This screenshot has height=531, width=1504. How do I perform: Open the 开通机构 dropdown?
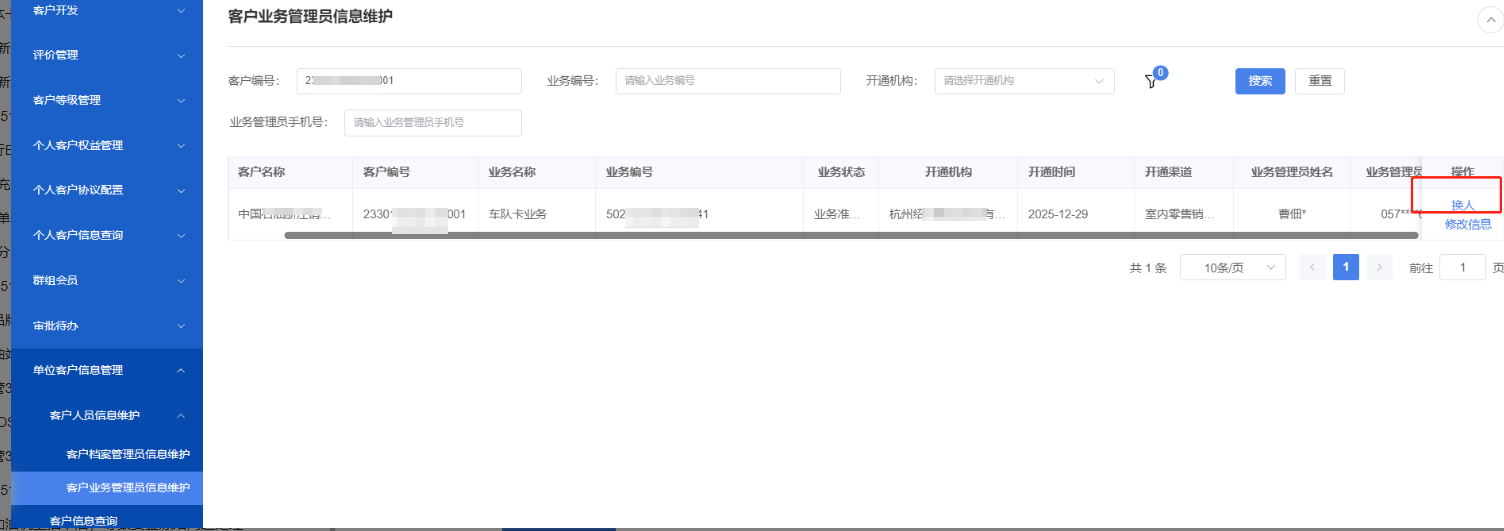(x=1024, y=81)
